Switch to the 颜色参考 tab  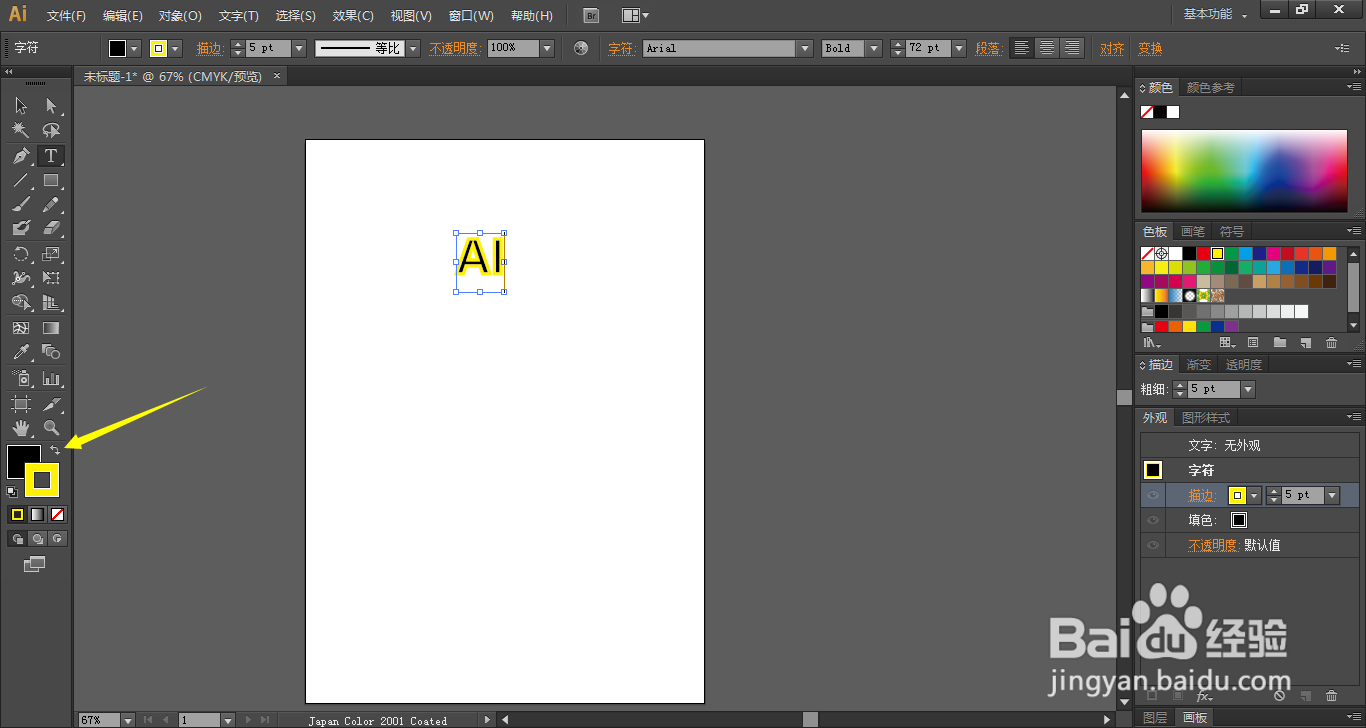click(1210, 88)
